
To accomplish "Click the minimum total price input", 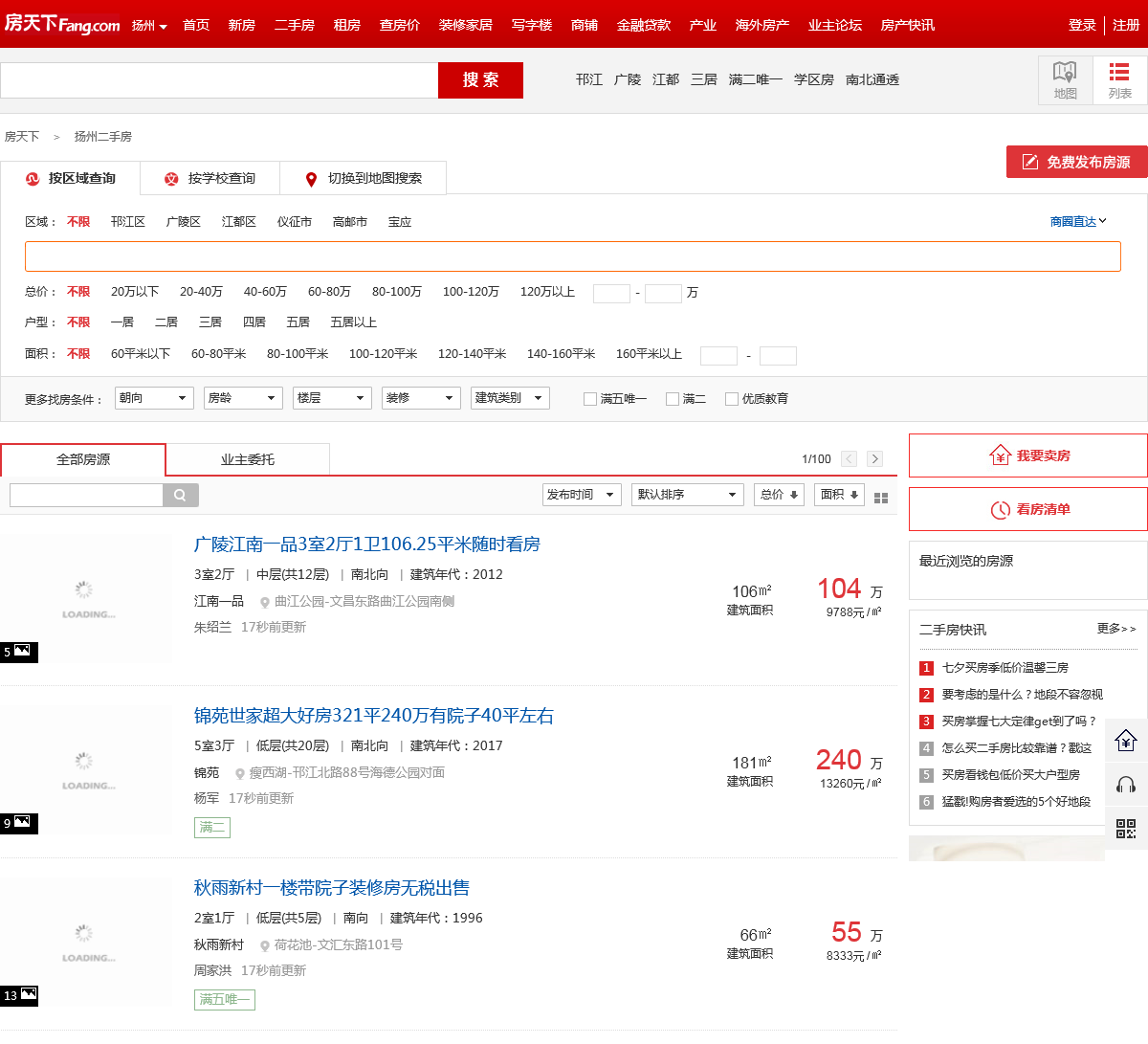I will 611,293.
